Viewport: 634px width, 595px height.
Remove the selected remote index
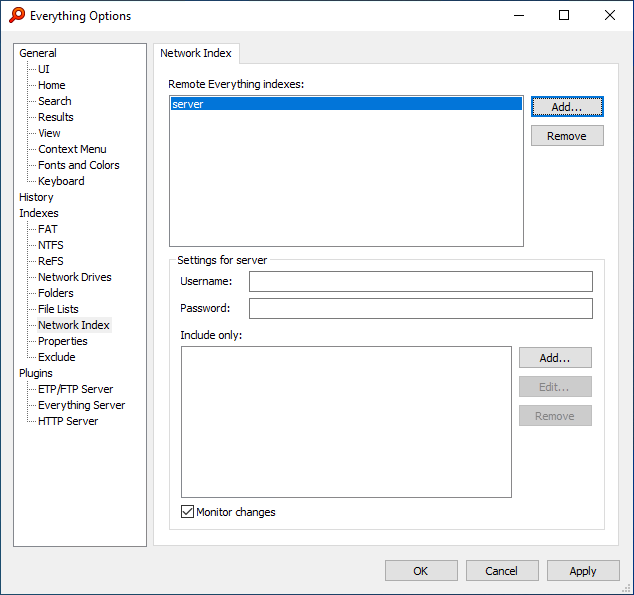[567, 136]
